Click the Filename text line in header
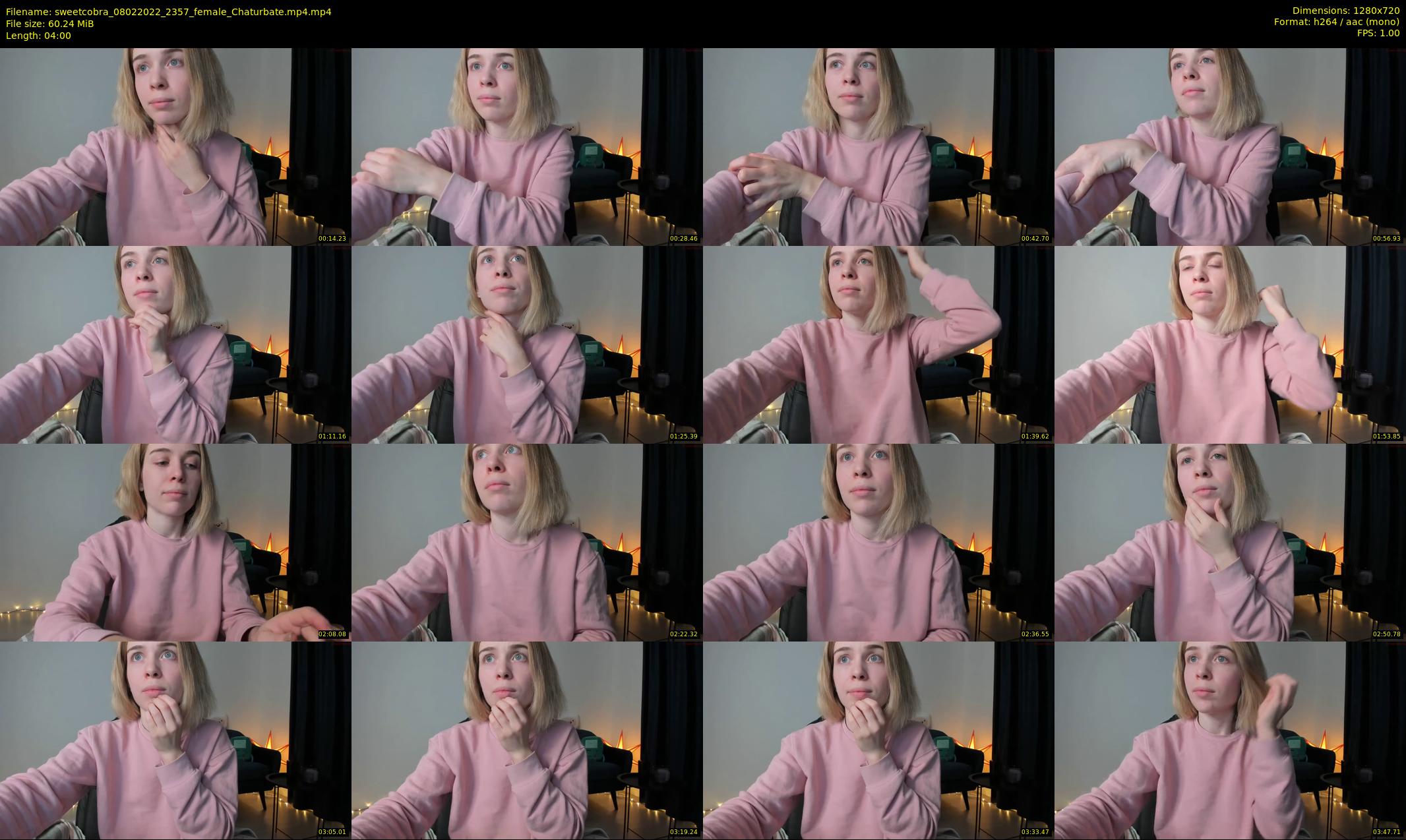 pos(169,12)
